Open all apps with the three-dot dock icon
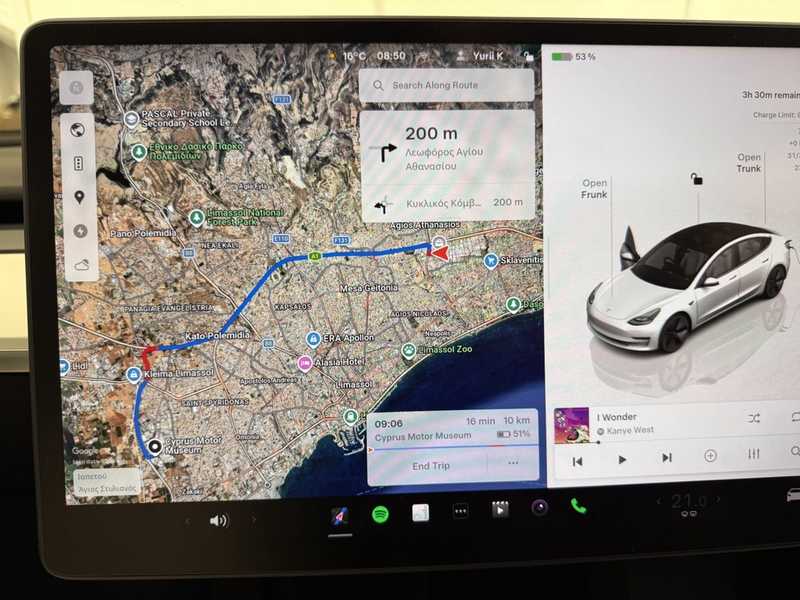This screenshot has width=800, height=600. coord(460,511)
